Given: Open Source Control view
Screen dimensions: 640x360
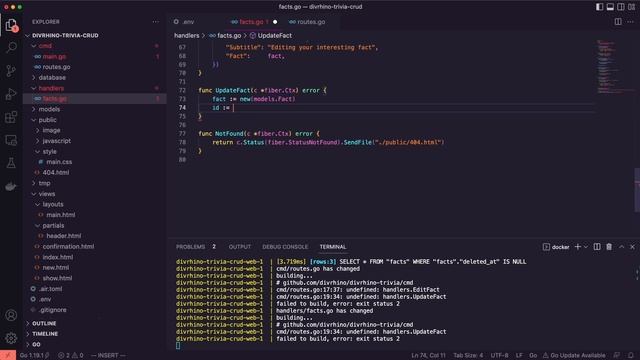Looking at the screenshot, I should click(x=11, y=71).
